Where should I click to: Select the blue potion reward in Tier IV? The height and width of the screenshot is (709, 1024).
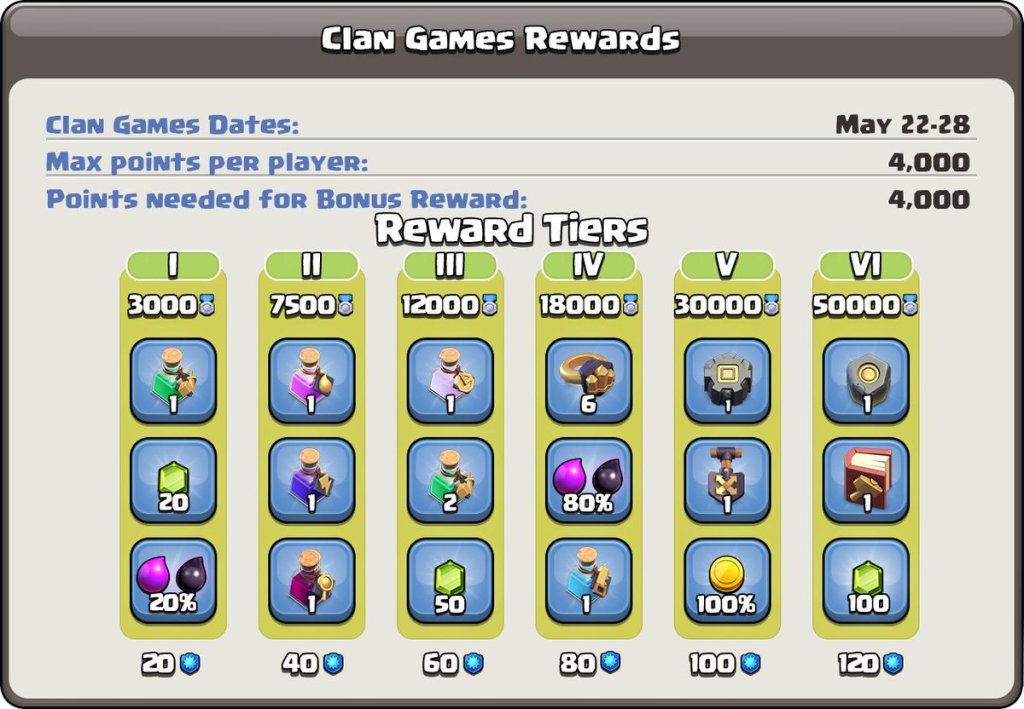[588, 580]
